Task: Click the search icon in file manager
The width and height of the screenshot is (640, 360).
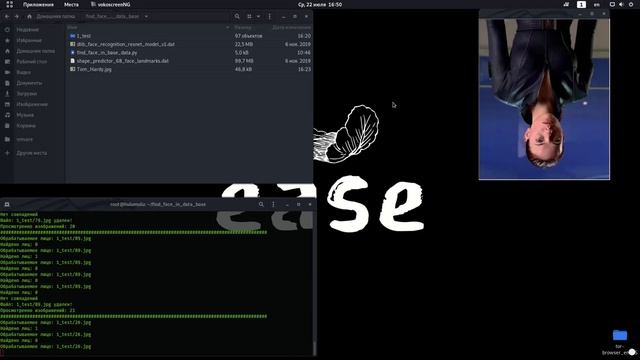Action: pos(237,16)
